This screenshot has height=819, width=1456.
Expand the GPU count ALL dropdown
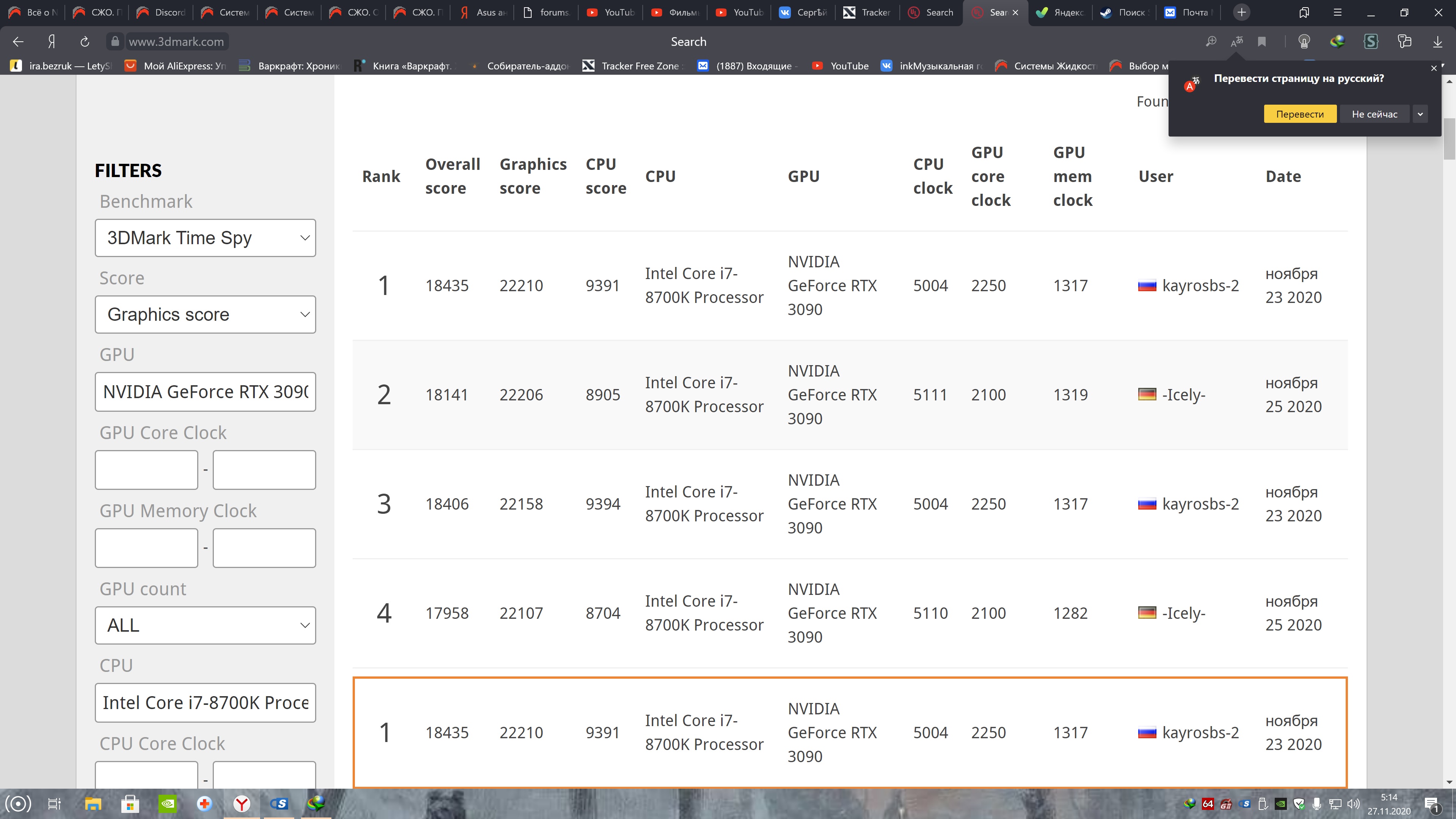[x=205, y=625]
